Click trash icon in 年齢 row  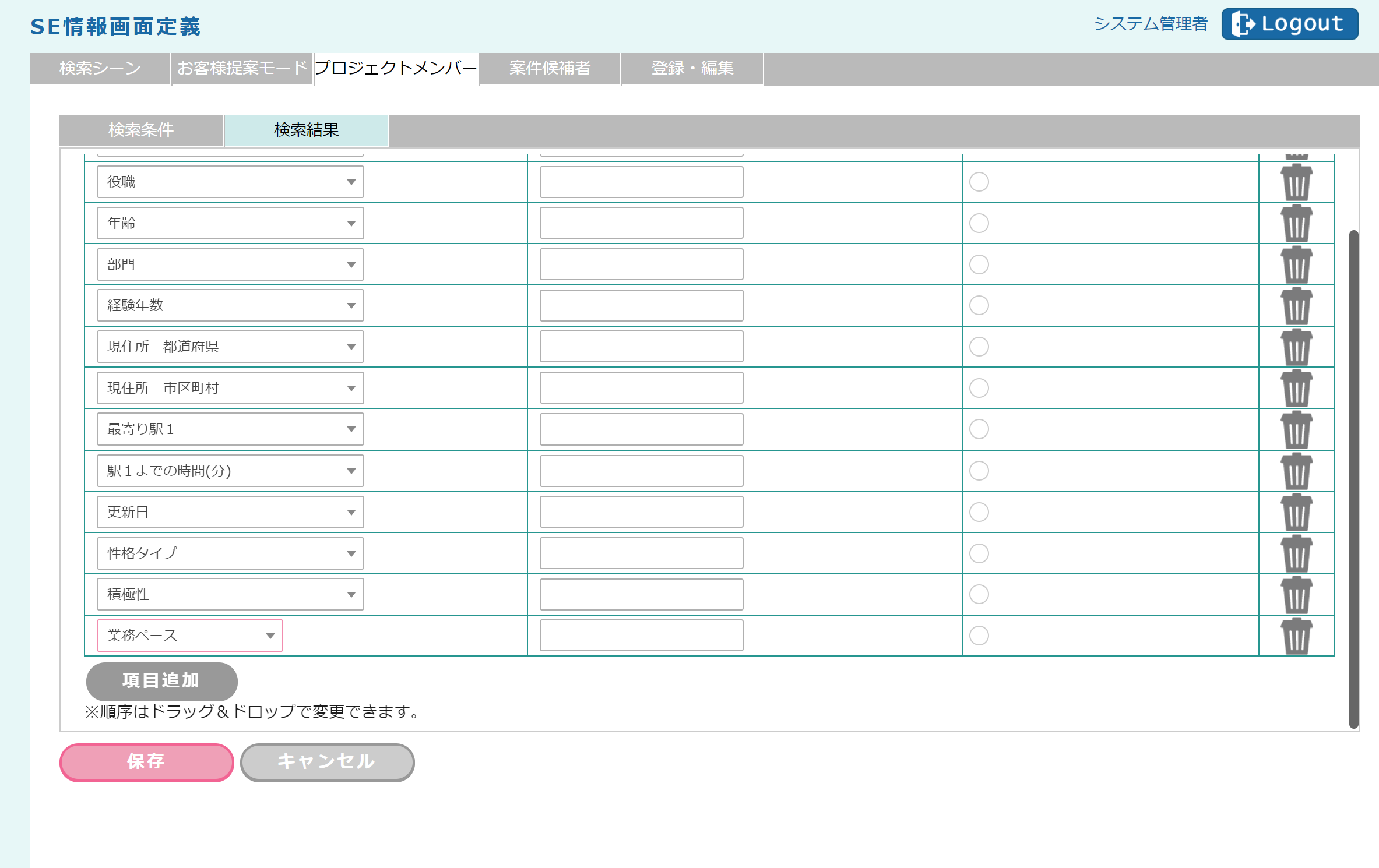coord(1296,224)
